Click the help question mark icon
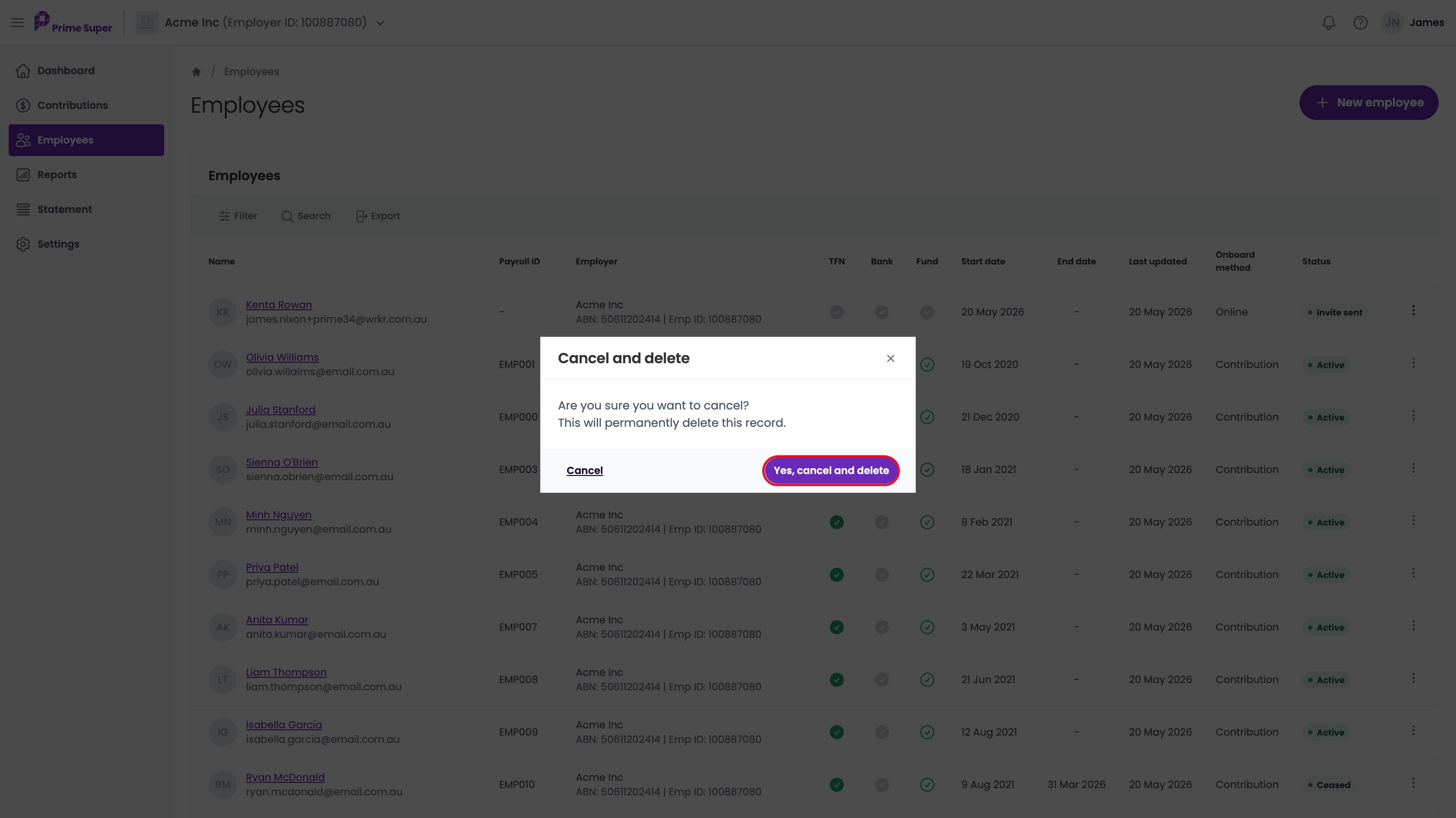The width and height of the screenshot is (1456, 818). (x=1361, y=23)
